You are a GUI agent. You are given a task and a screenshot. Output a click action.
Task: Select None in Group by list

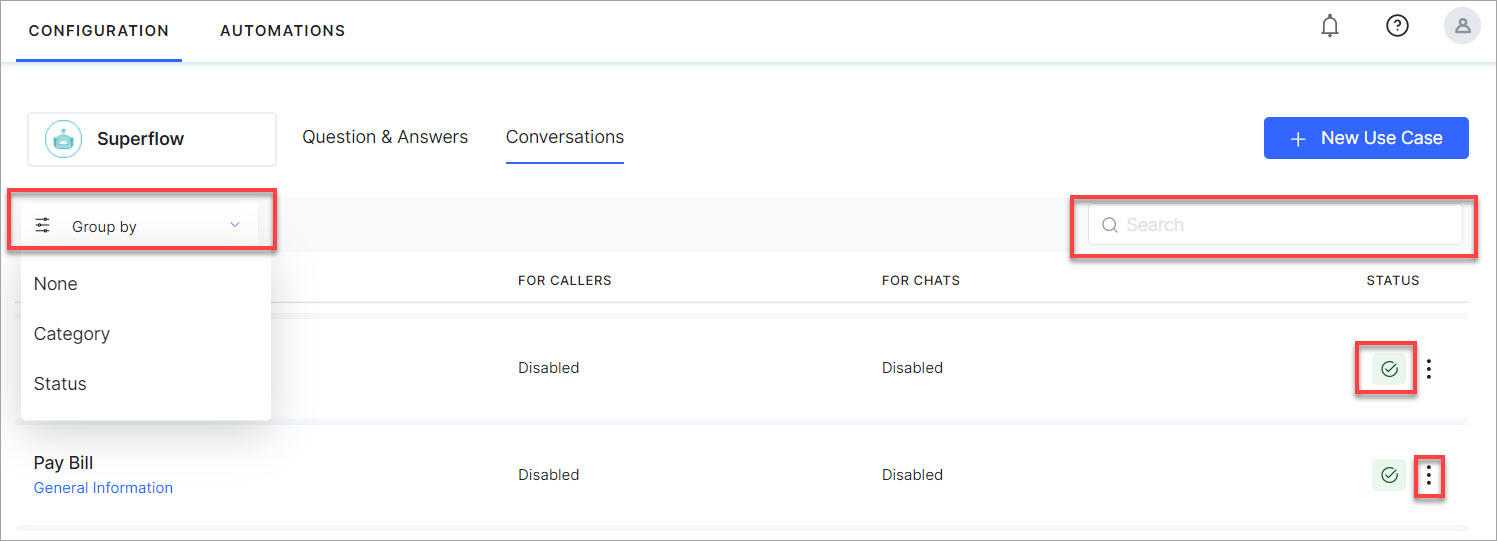coord(56,284)
